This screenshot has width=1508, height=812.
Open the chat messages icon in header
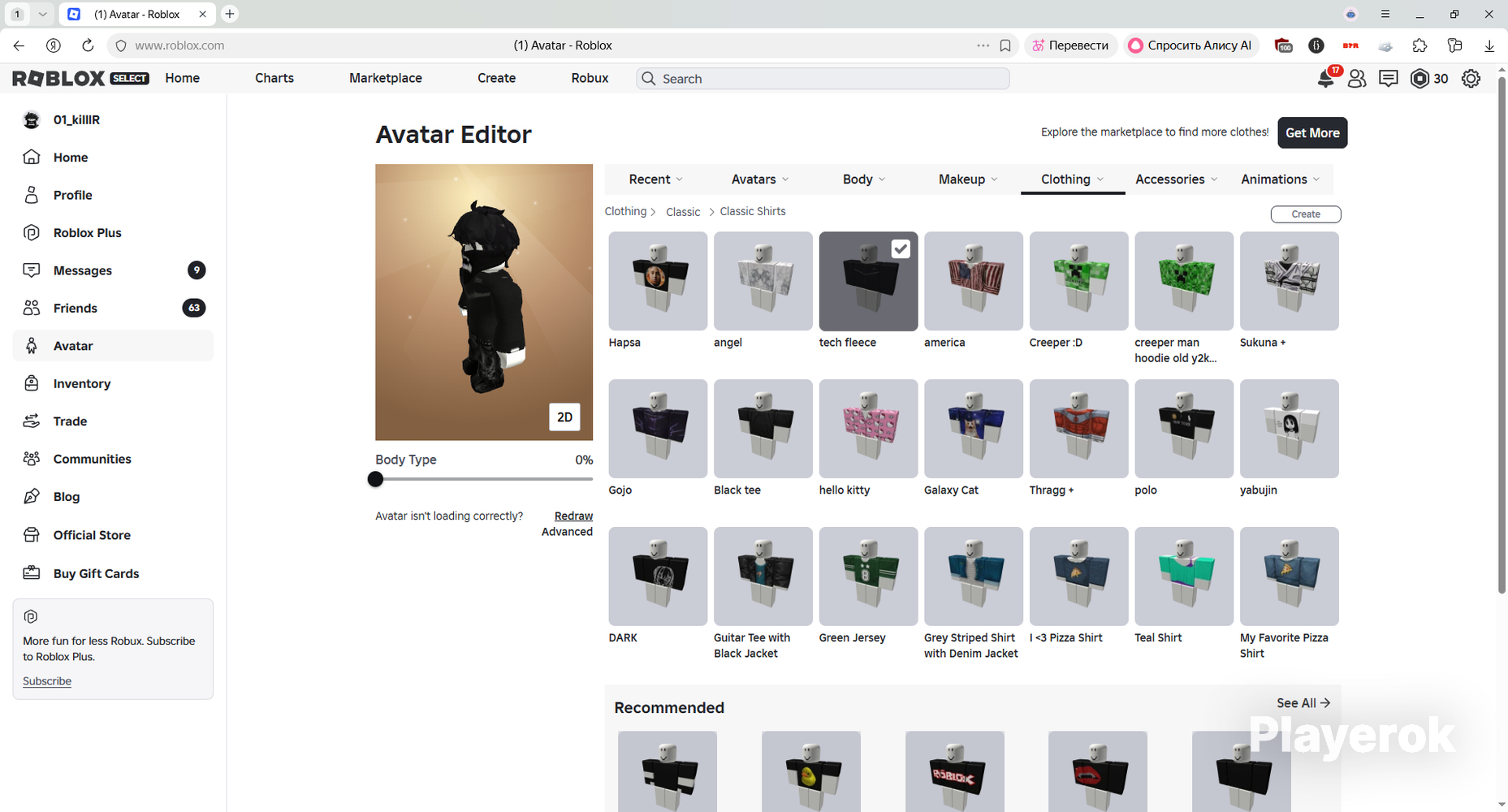click(x=1389, y=79)
